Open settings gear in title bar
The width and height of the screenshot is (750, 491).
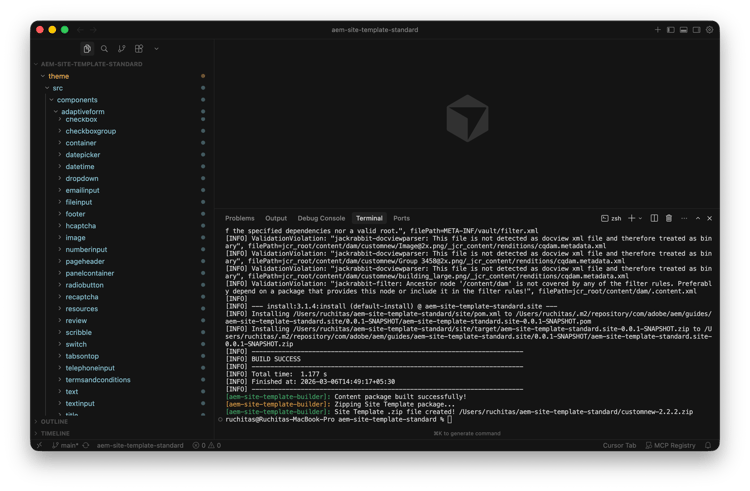709,30
